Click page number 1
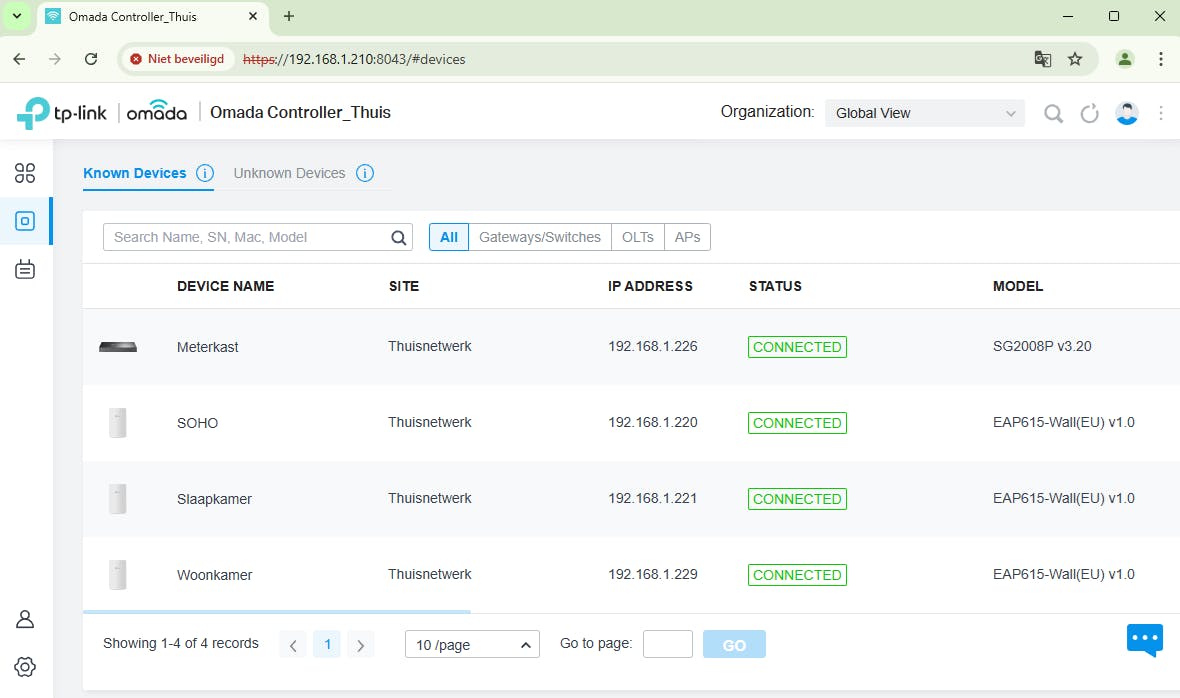The width and height of the screenshot is (1180, 698). (327, 645)
